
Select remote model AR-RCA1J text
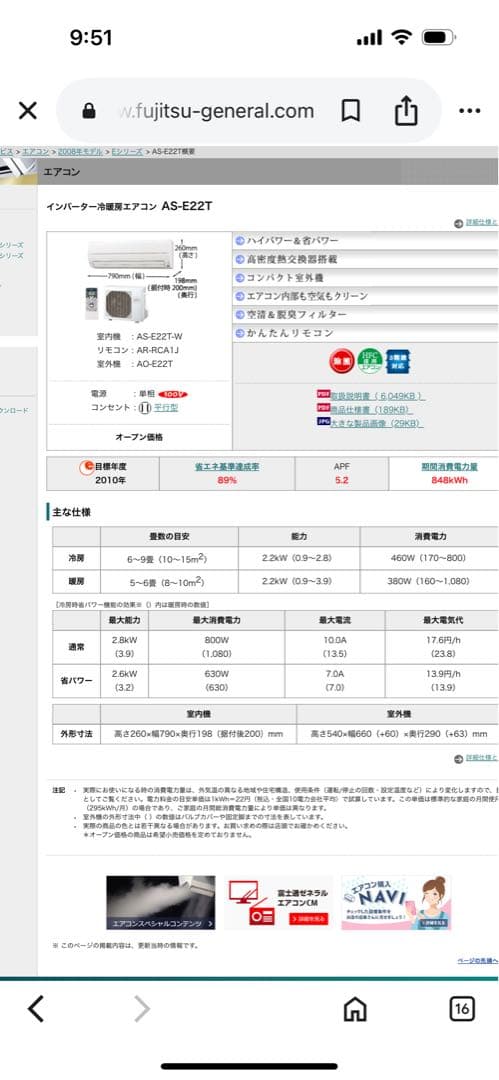click(157, 350)
